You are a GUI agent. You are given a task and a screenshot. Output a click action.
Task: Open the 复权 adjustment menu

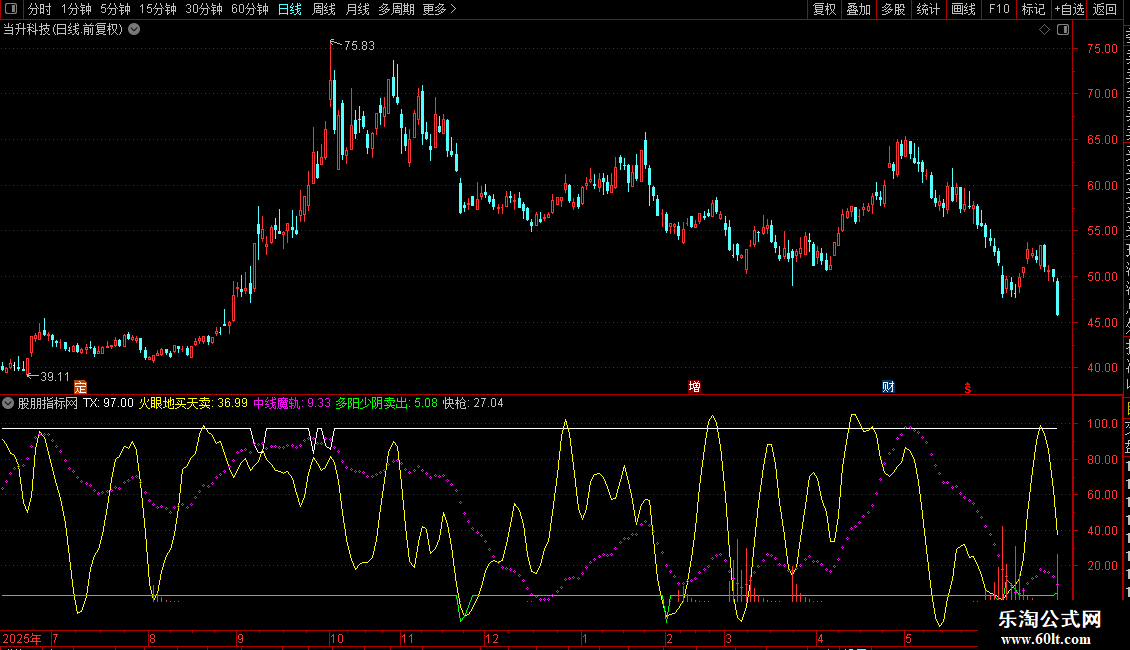click(824, 9)
